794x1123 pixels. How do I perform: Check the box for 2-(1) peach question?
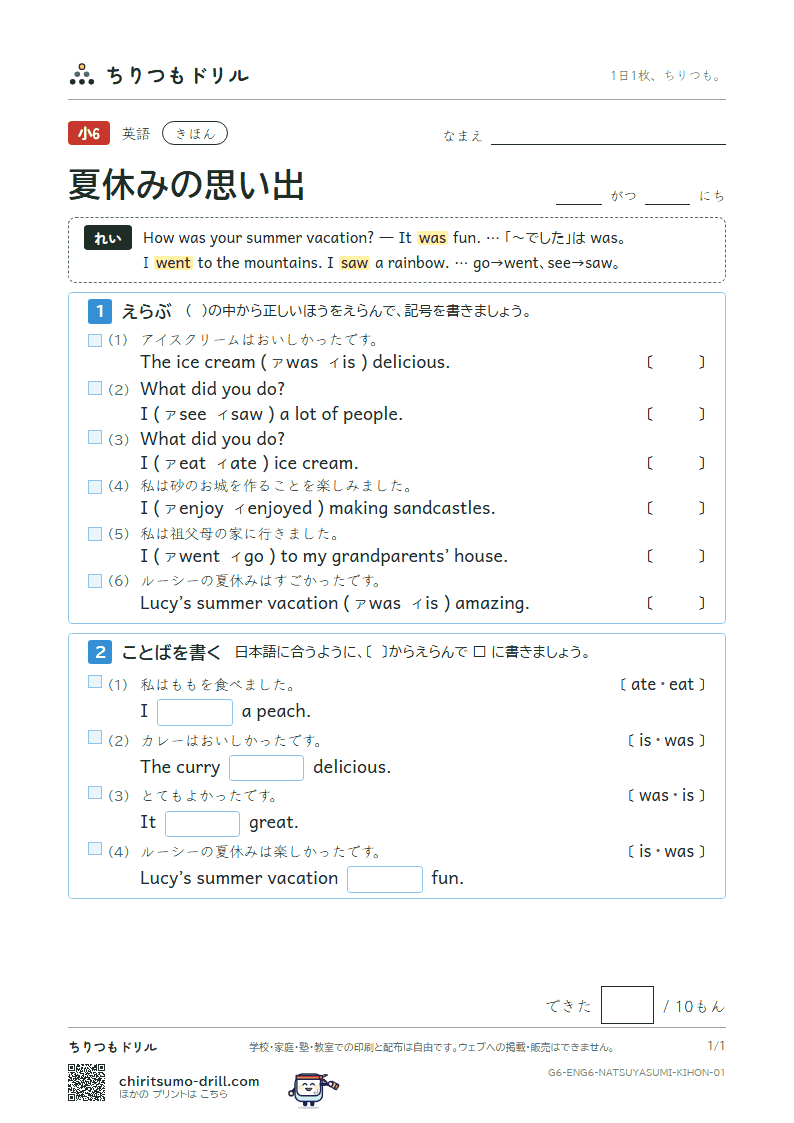click(x=95, y=682)
